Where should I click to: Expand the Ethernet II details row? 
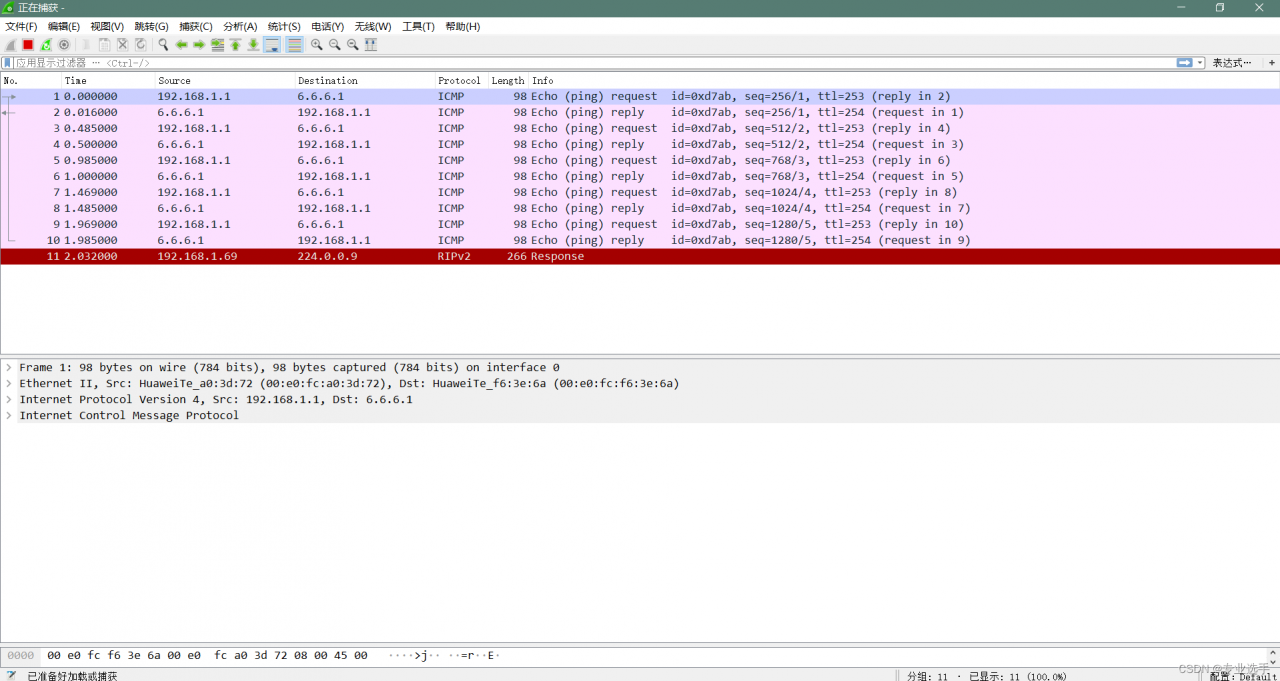pyautogui.click(x=9, y=383)
